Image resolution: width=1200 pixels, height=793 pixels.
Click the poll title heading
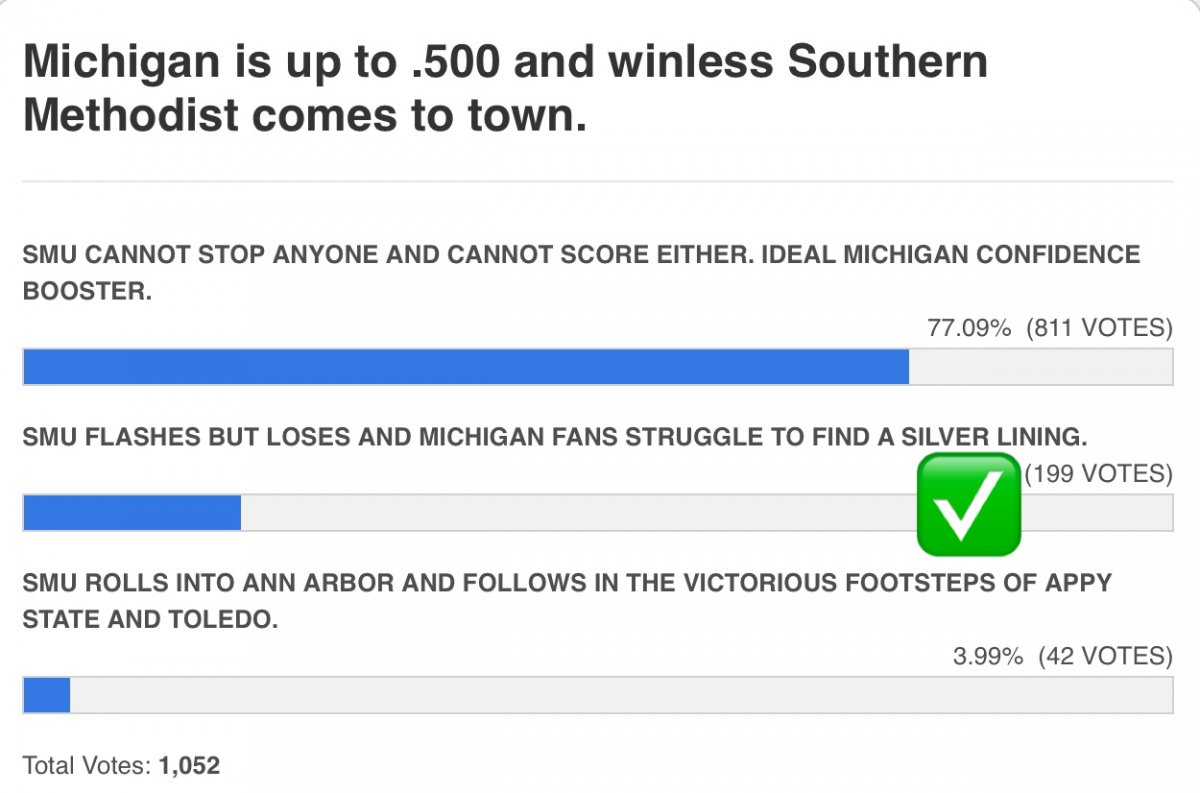505,89
